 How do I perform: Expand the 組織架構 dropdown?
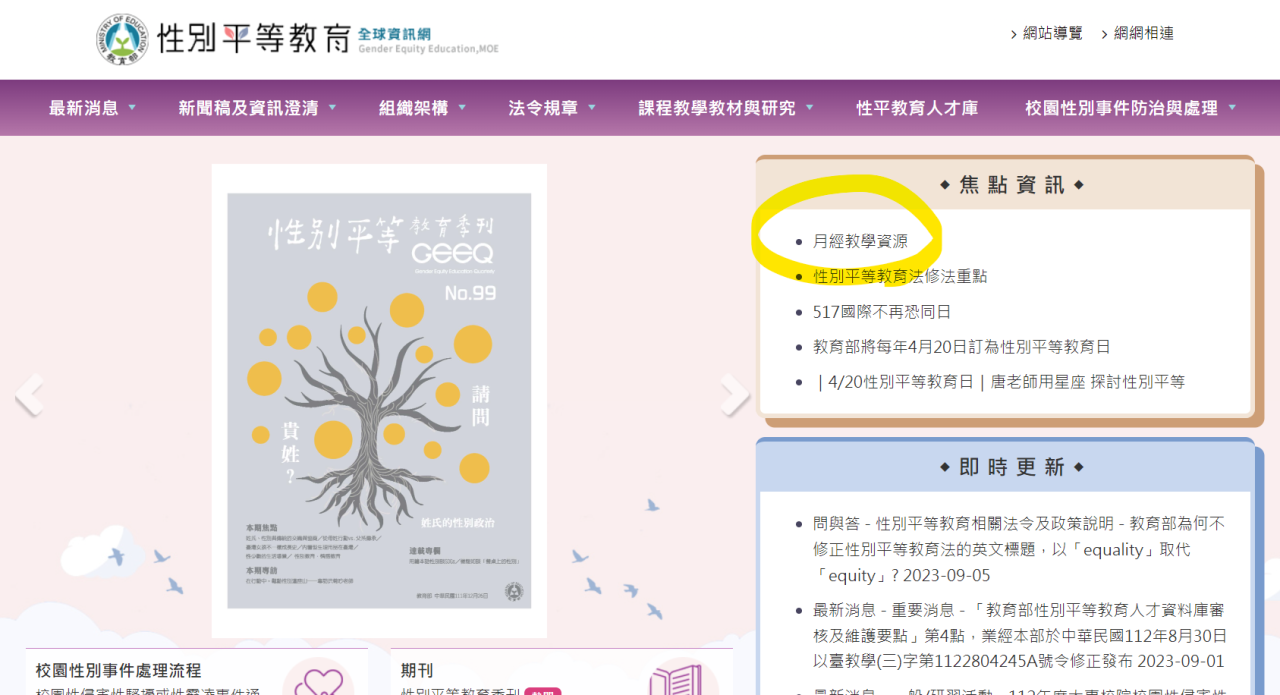coord(422,108)
